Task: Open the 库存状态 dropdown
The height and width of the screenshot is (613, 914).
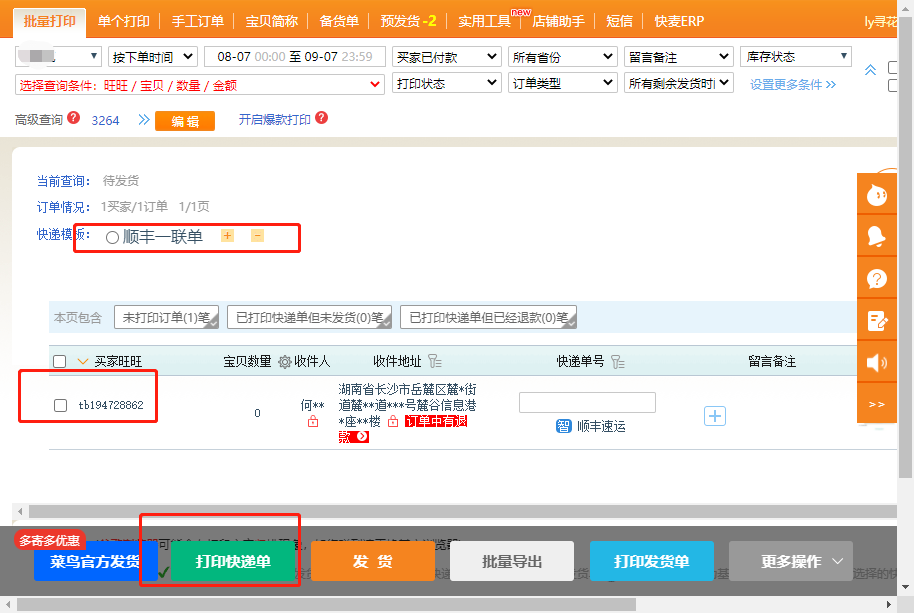Action: [x=796, y=57]
